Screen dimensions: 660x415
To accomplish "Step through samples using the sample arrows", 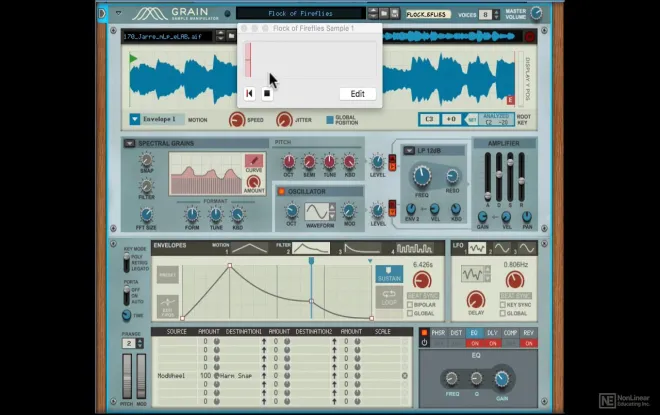I will (220, 36).
